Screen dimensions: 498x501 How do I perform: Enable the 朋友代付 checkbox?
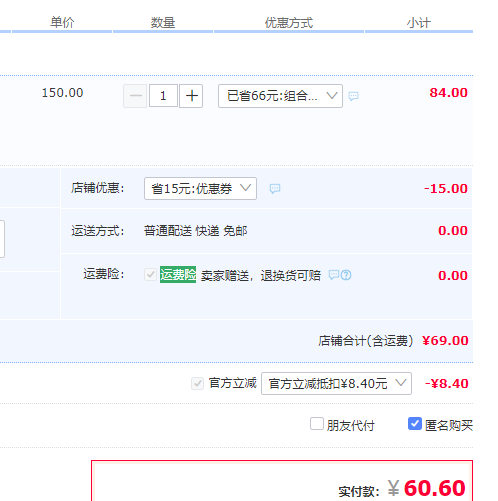point(317,424)
